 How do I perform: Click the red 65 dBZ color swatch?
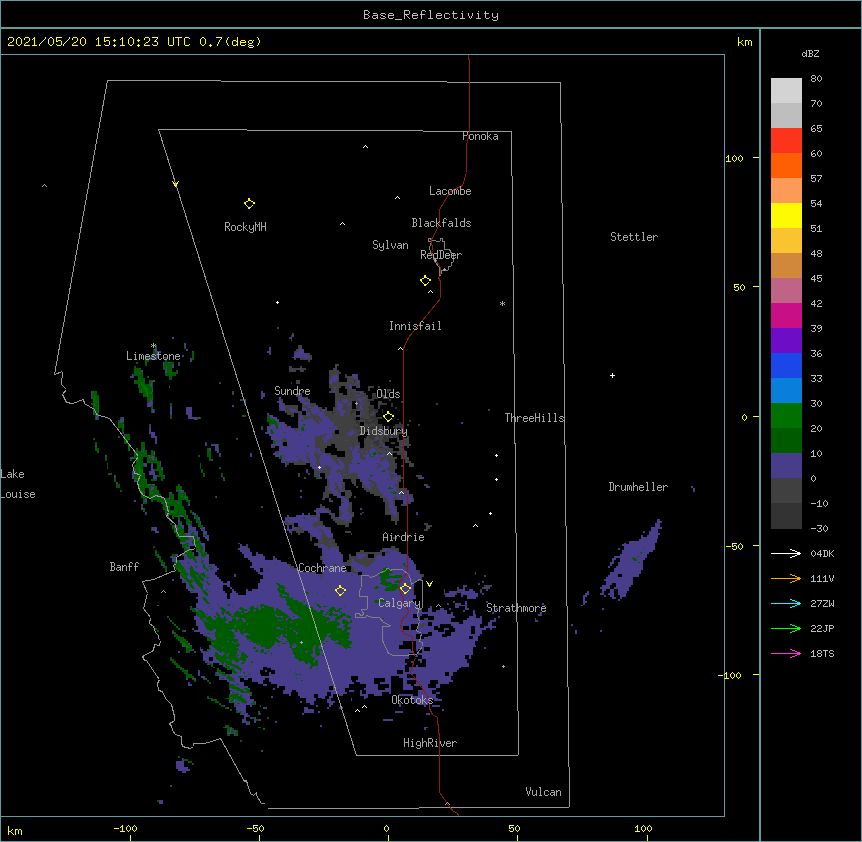pos(786,140)
